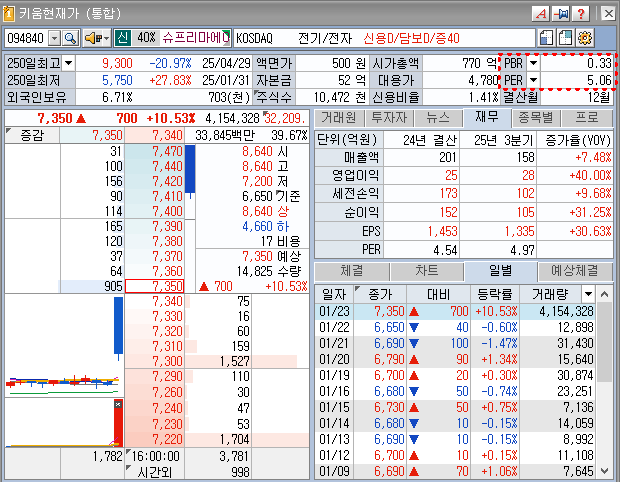Click the mini candlestick chart thumbnail
620x482 pixels.
(64, 346)
